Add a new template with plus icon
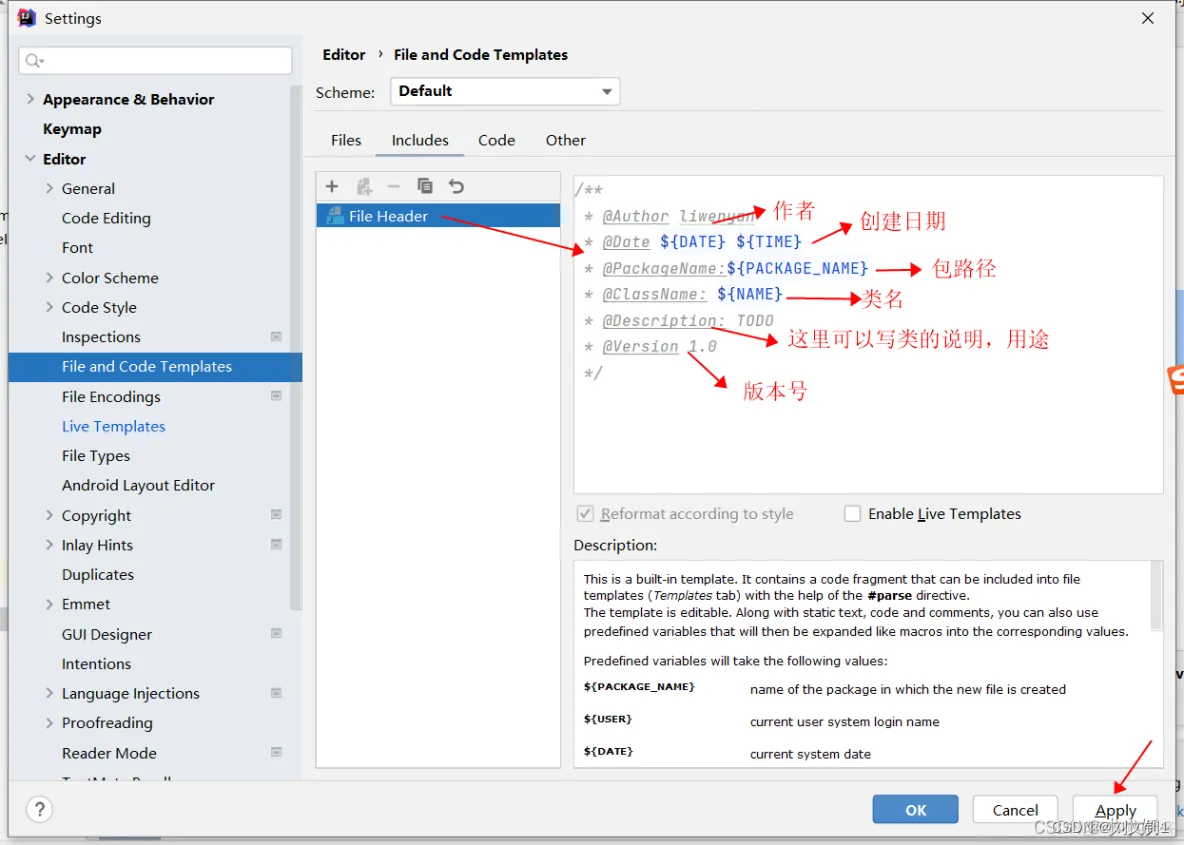1184x845 pixels. point(331,186)
